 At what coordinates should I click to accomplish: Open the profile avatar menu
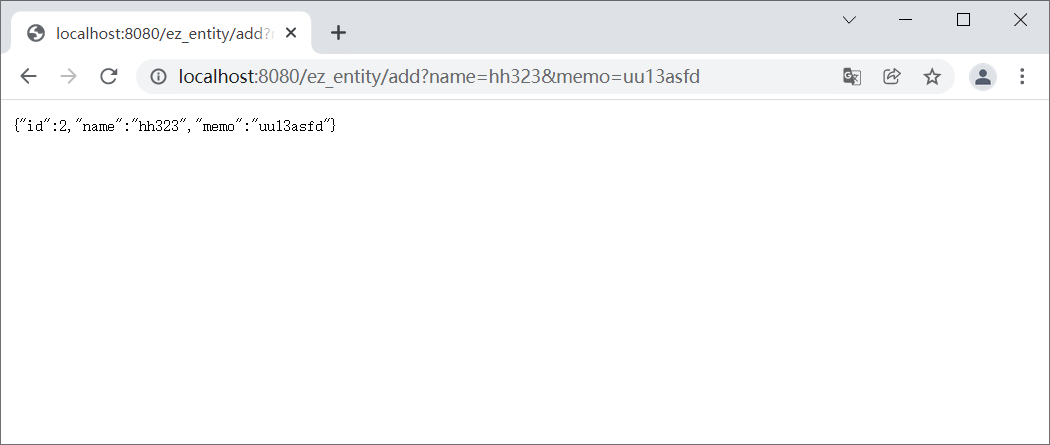pos(983,76)
